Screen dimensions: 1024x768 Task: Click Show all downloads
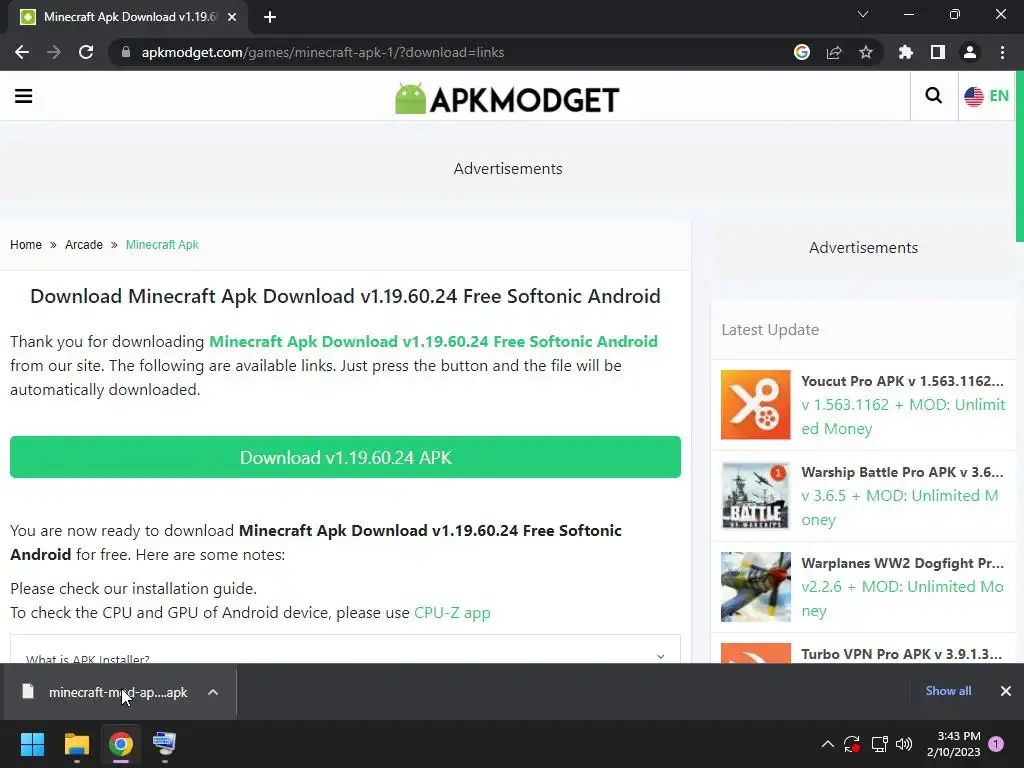click(x=948, y=691)
